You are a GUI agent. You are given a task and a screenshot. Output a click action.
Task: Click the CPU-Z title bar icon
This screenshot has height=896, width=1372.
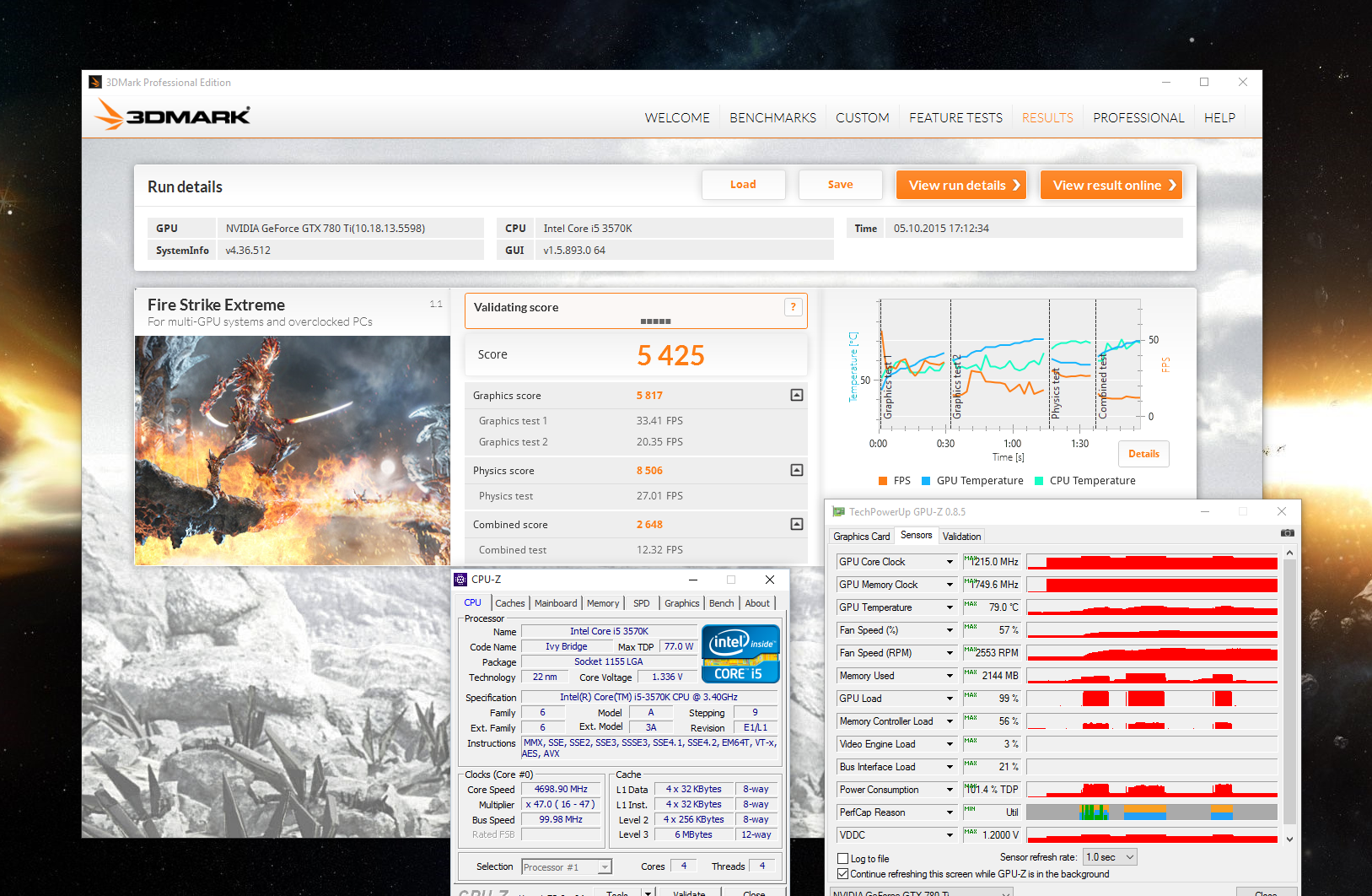(460, 580)
